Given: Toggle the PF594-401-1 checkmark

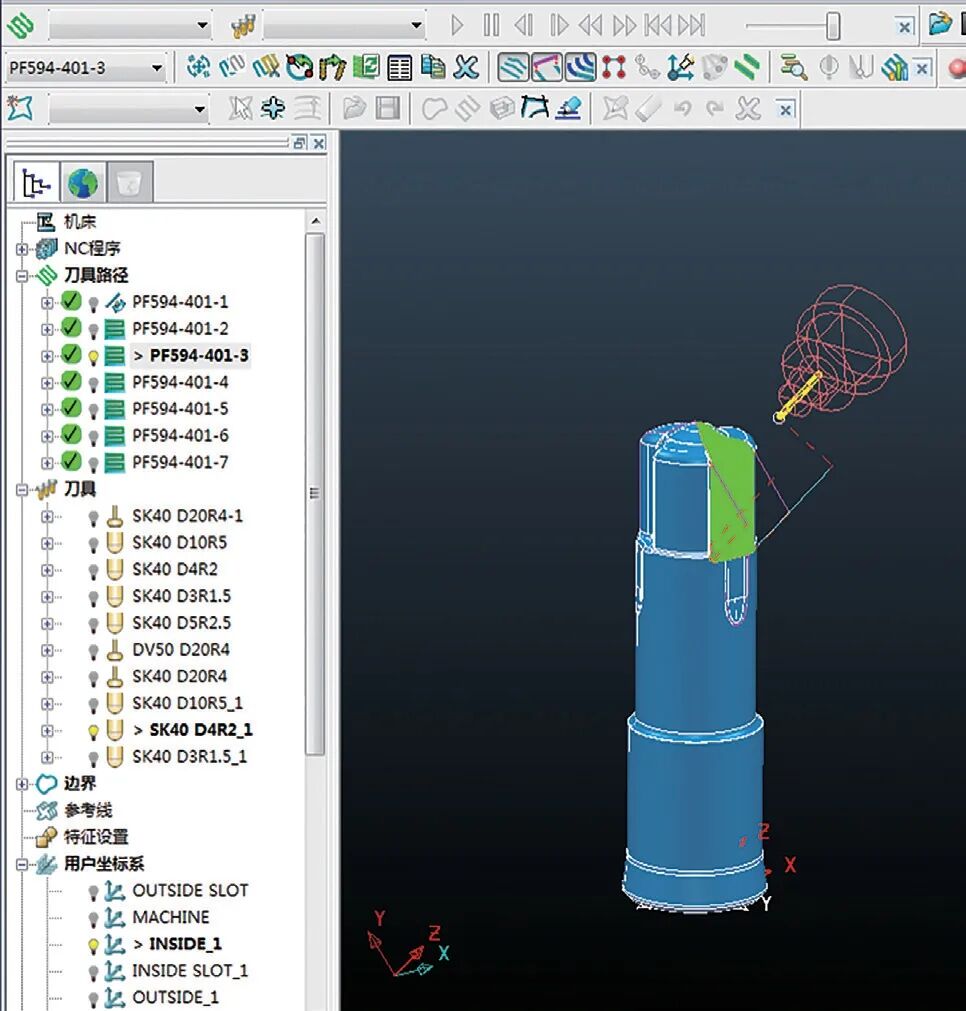Looking at the screenshot, I should tap(71, 301).
